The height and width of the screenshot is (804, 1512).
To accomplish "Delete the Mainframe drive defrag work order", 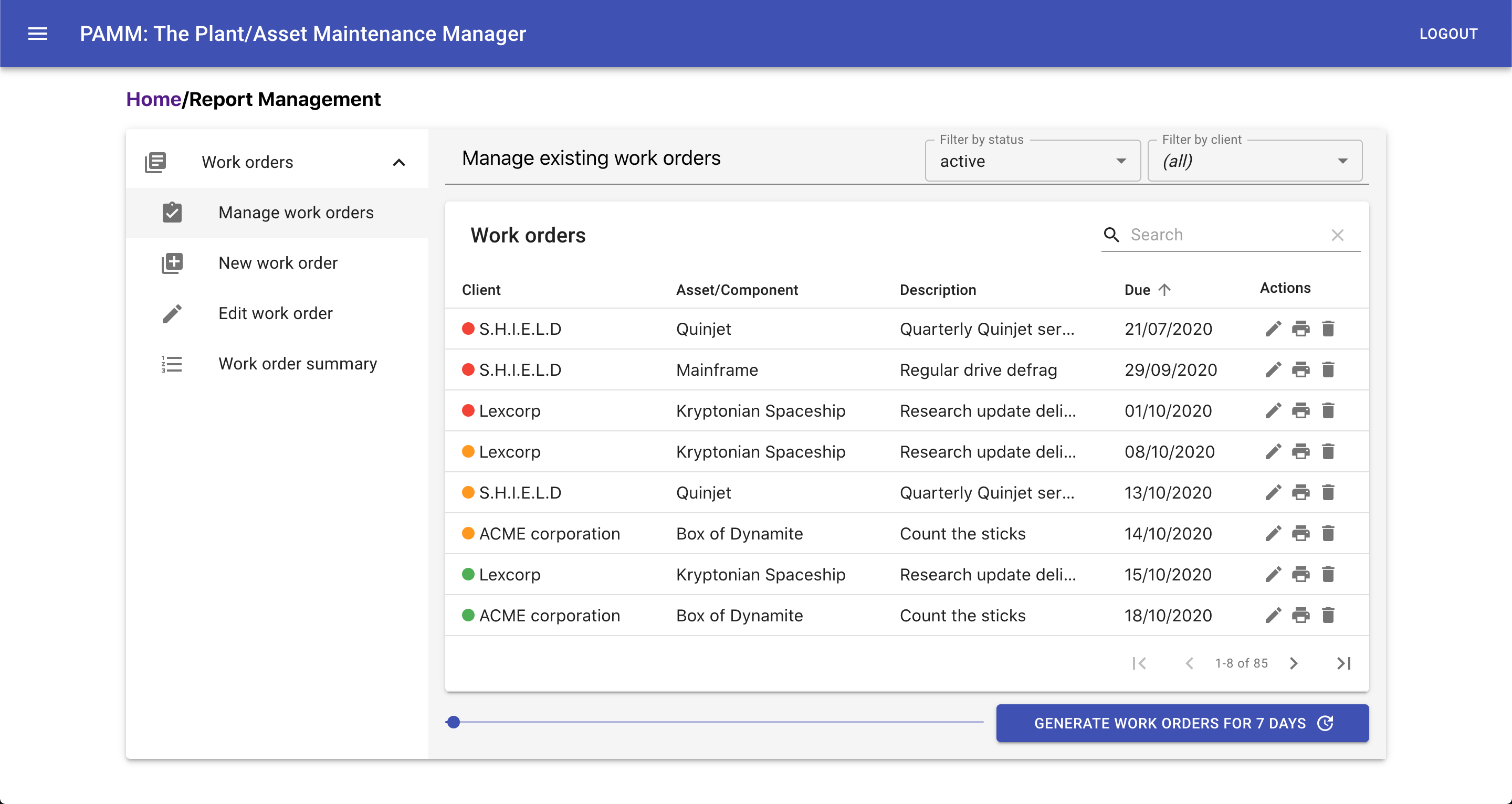I will (x=1328, y=369).
